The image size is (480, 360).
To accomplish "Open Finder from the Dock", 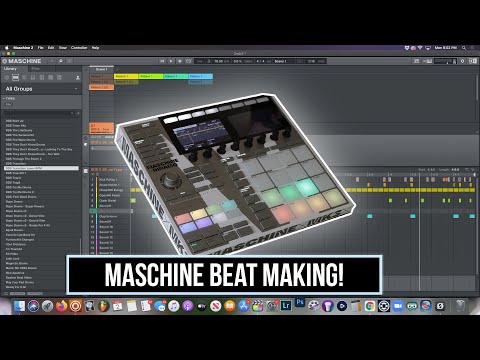I will [19, 306].
